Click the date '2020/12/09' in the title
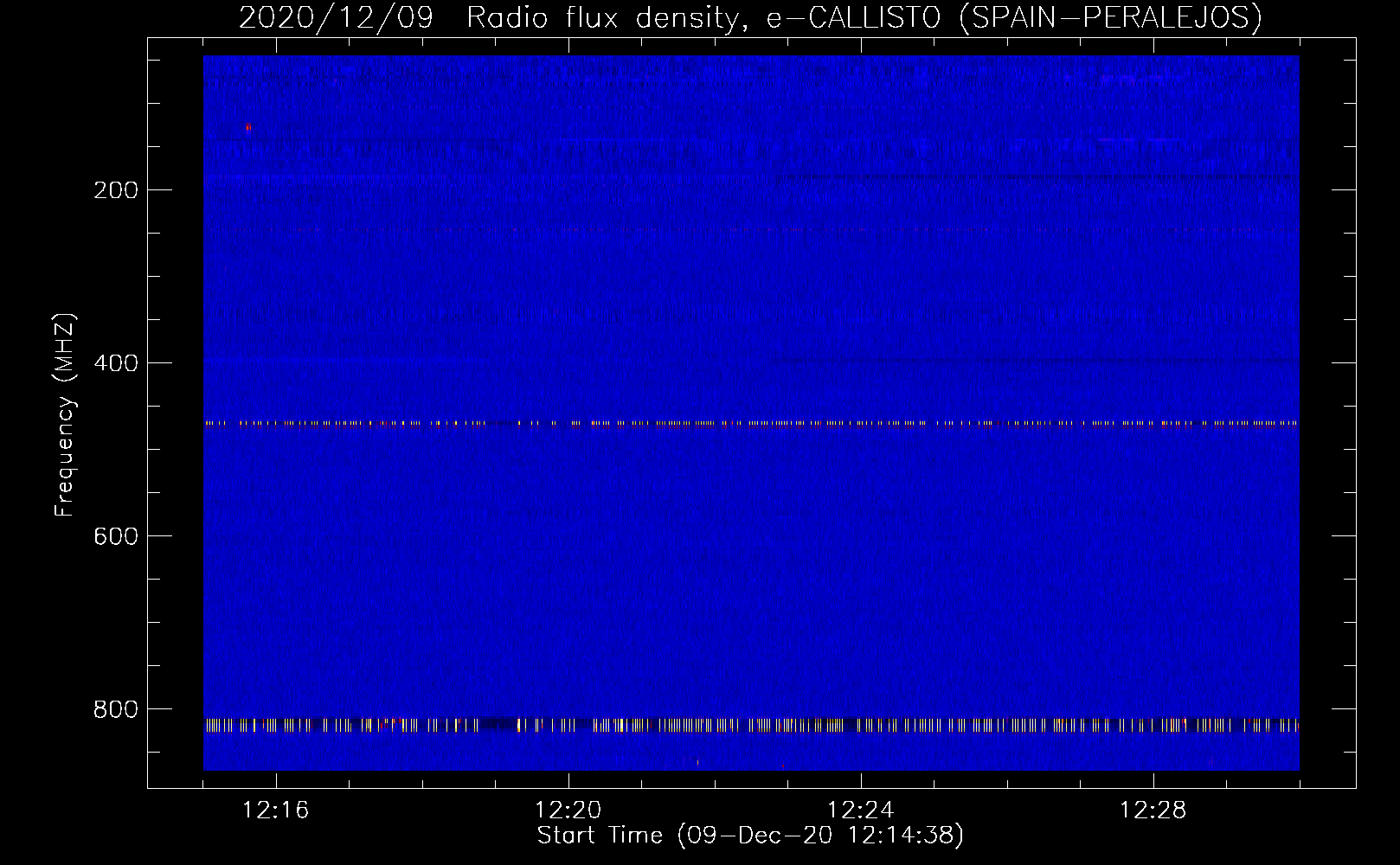The image size is (1400, 865). 336,18
